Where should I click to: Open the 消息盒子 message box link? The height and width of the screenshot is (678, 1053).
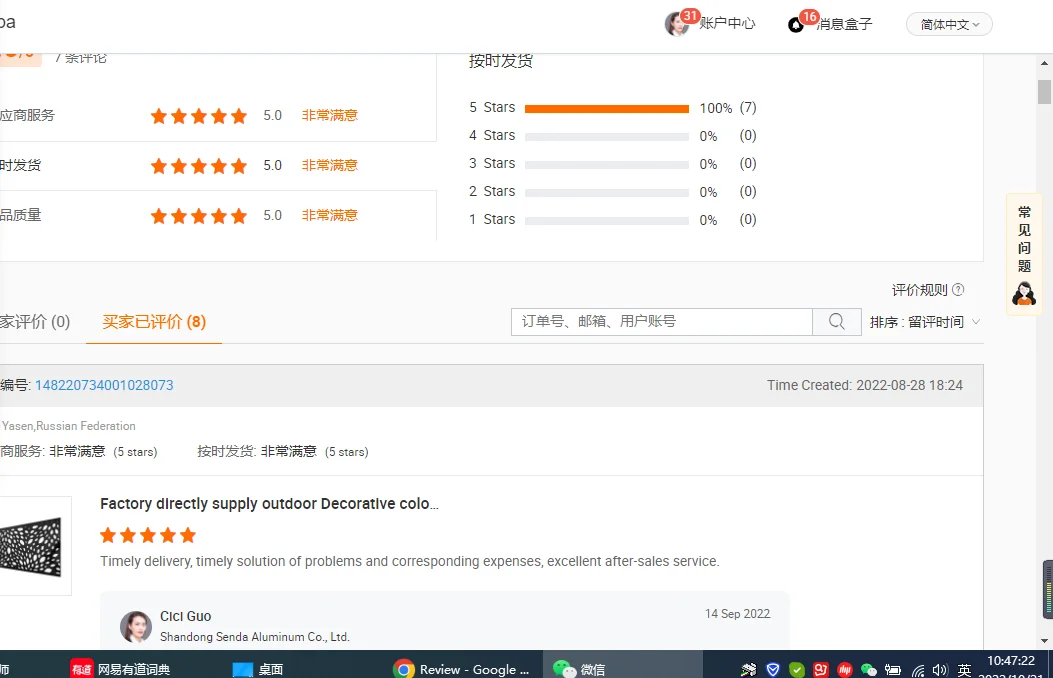[x=844, y=24]
